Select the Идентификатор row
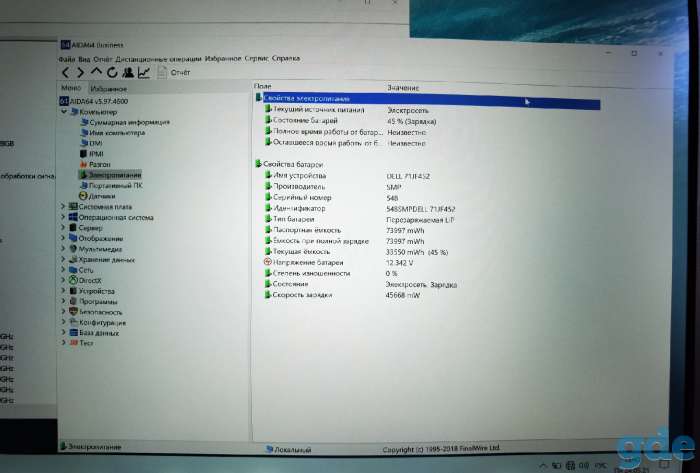700x473 pixels. [360, 208]
